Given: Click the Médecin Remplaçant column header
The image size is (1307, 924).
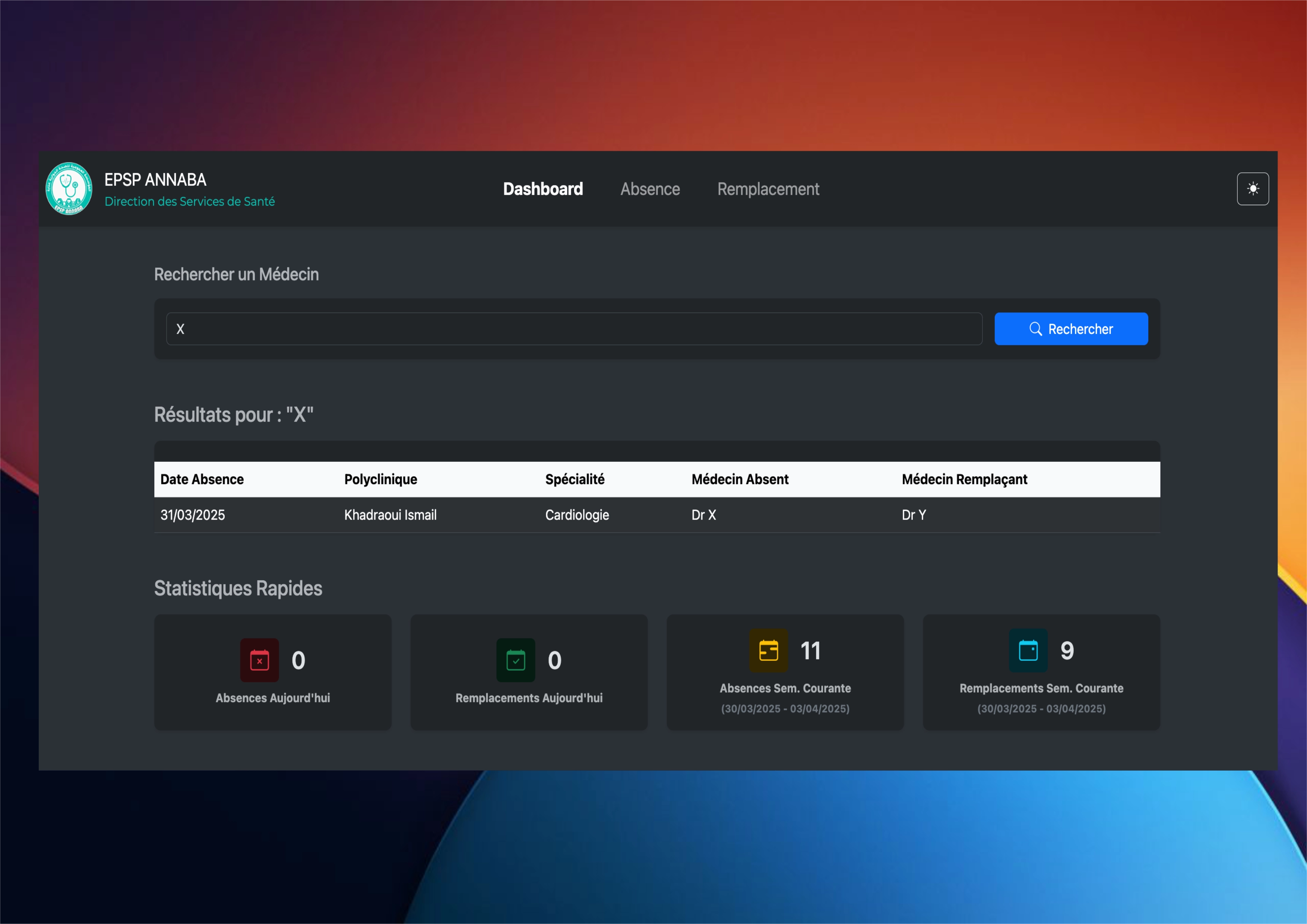Looking at the screenshot, I should [x=964, y=480].
